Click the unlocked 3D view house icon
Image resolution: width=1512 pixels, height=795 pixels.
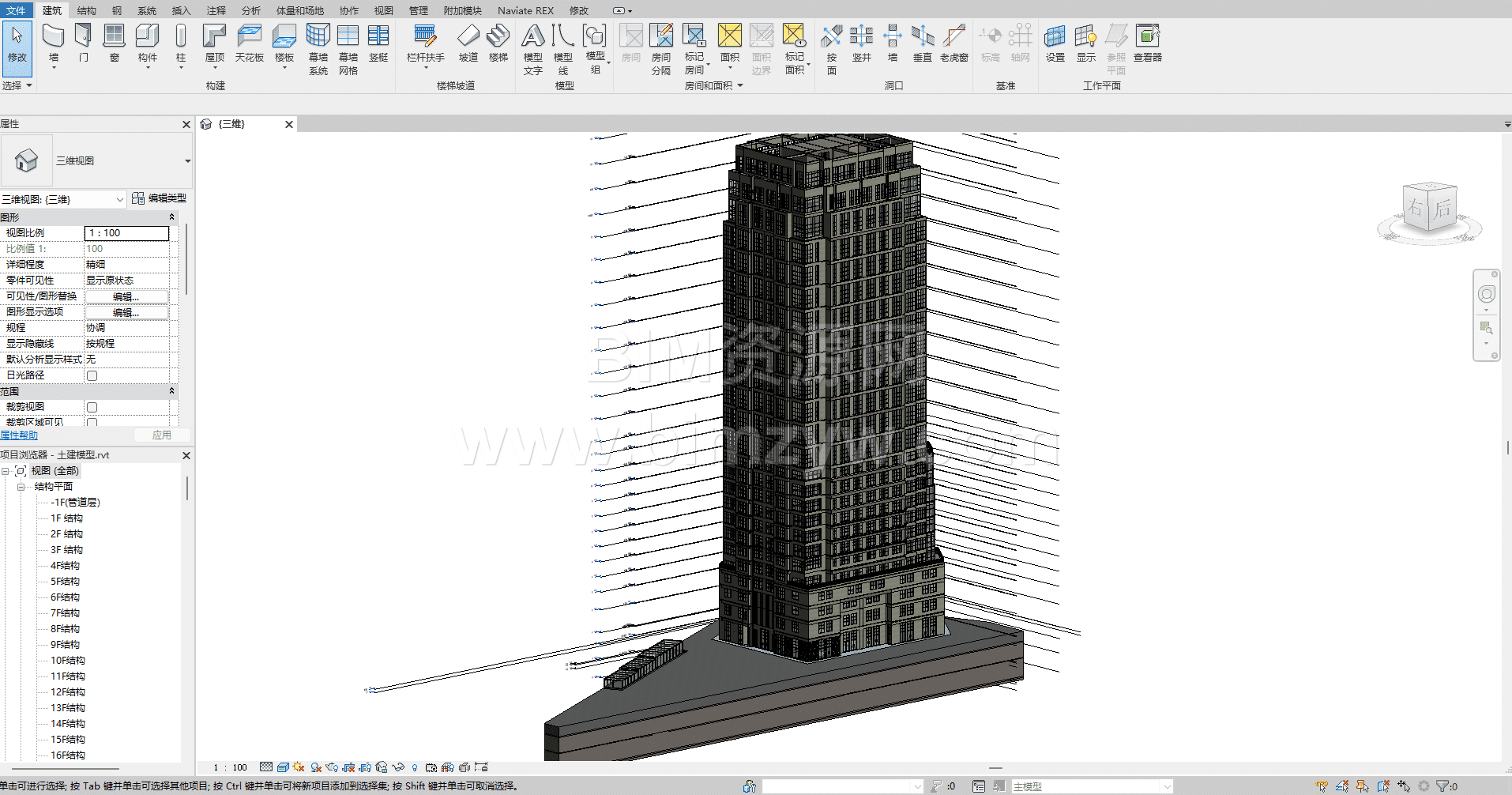382,767
